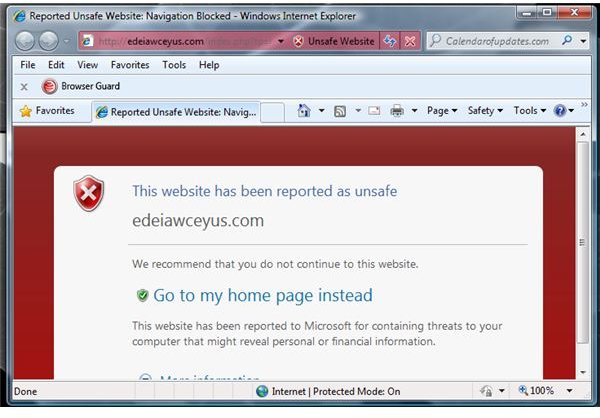Open the View menu
This screenshot has width=600, height=418.
(x=87, y=65)
